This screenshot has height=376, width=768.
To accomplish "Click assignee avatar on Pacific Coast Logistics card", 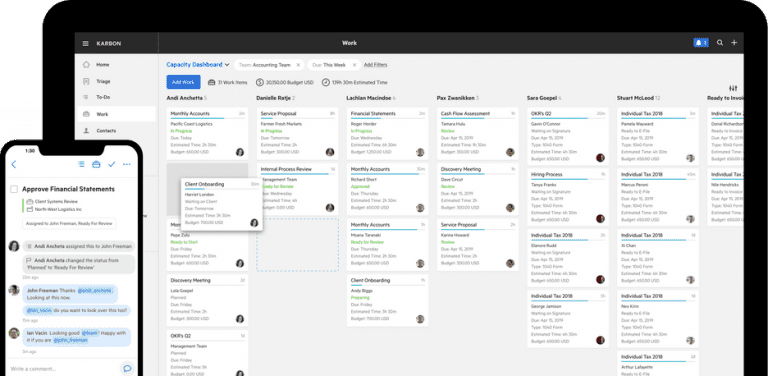I will coord(240,152).
